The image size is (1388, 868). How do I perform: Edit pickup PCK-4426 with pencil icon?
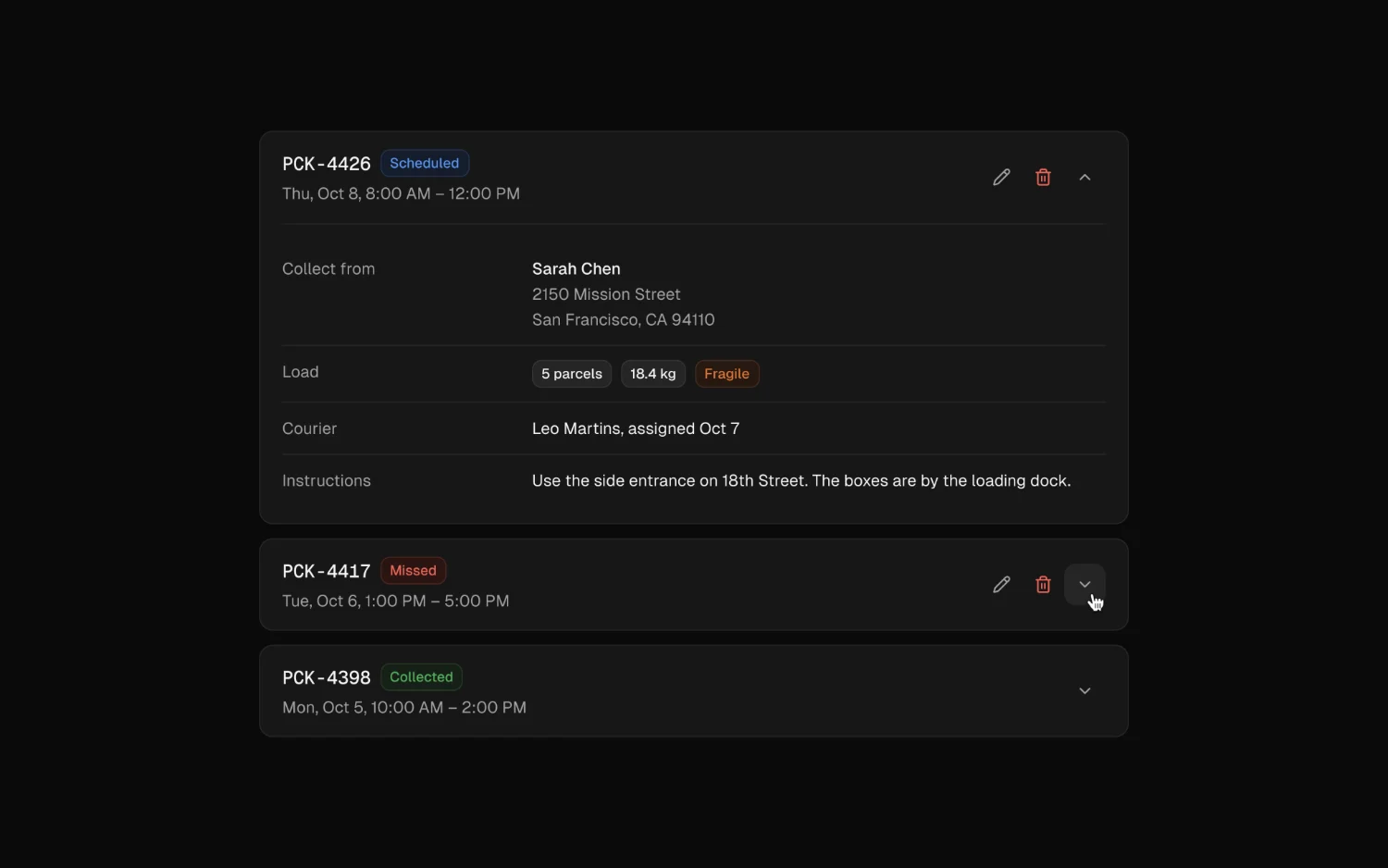1001,178
